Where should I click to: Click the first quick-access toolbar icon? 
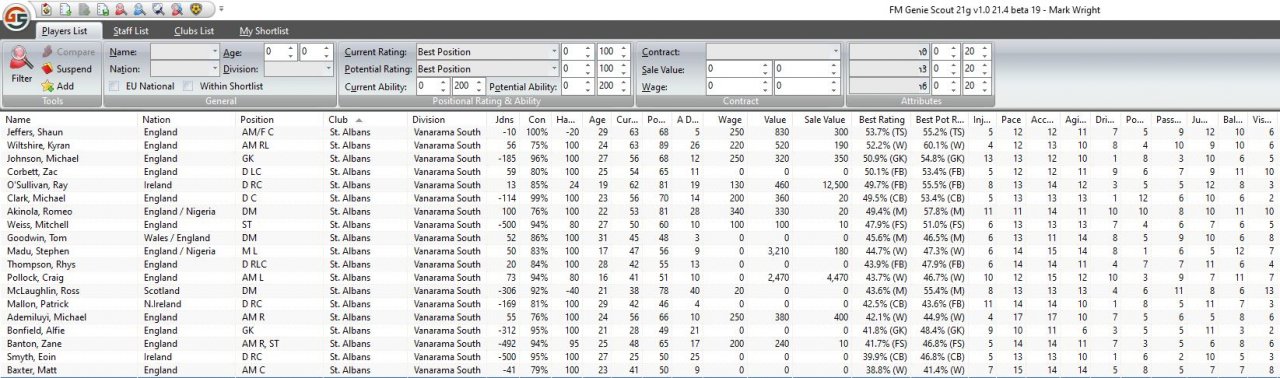click(x=47, y=8)
